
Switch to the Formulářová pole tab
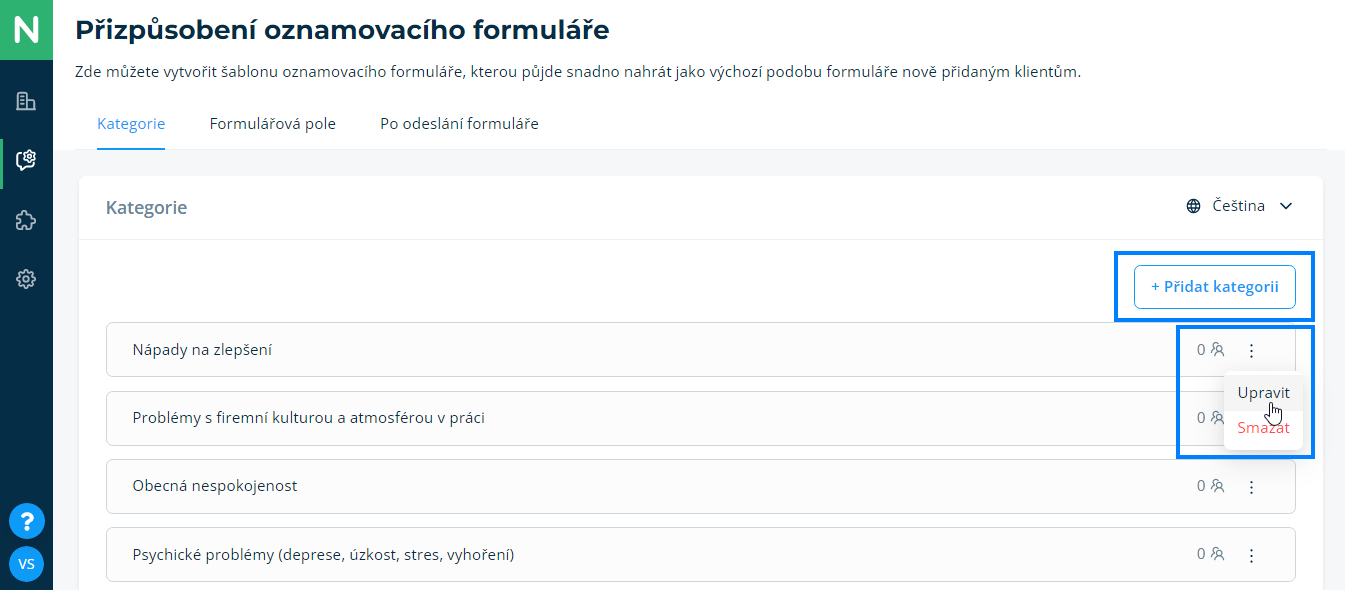(x=272, y=124)
